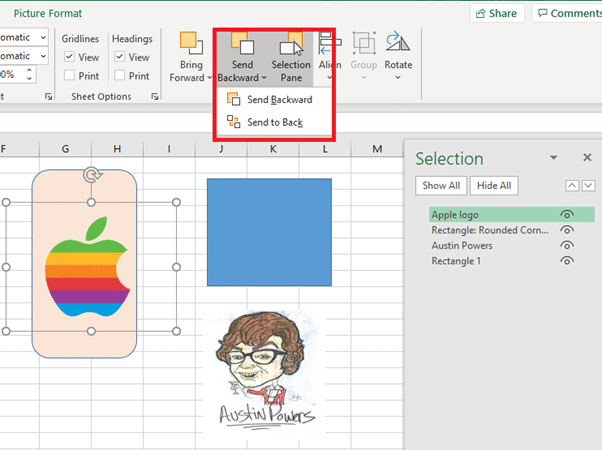Screen dimensions: 602x450
Task: Open the Send Backward dropdown arrow
Action: pyautogui.click(x=264, y=78)
